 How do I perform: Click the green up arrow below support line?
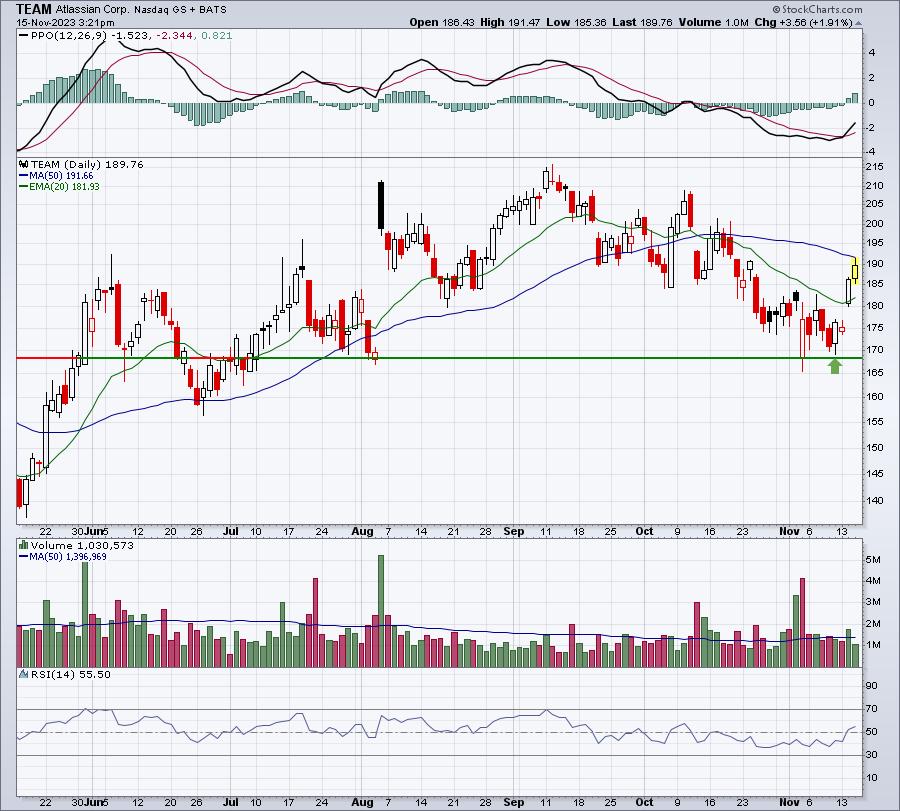[x=835, y=366]
